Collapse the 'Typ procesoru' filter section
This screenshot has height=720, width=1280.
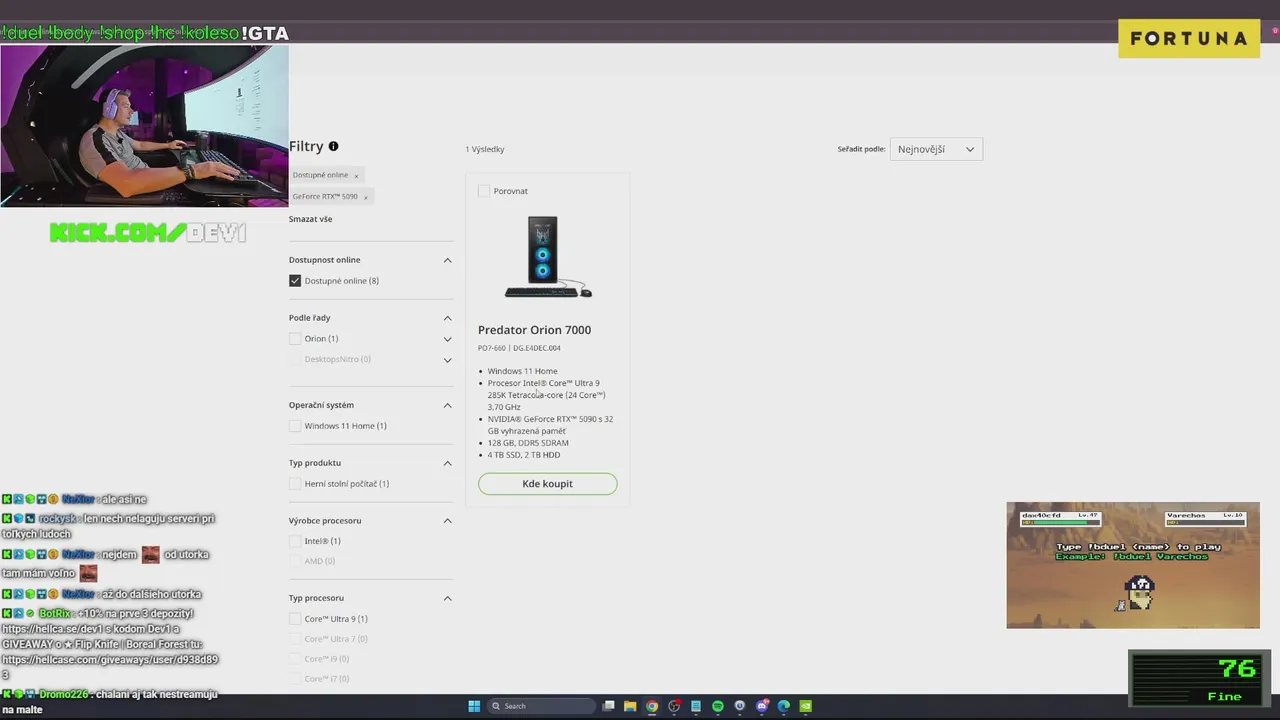pos(447,598)
